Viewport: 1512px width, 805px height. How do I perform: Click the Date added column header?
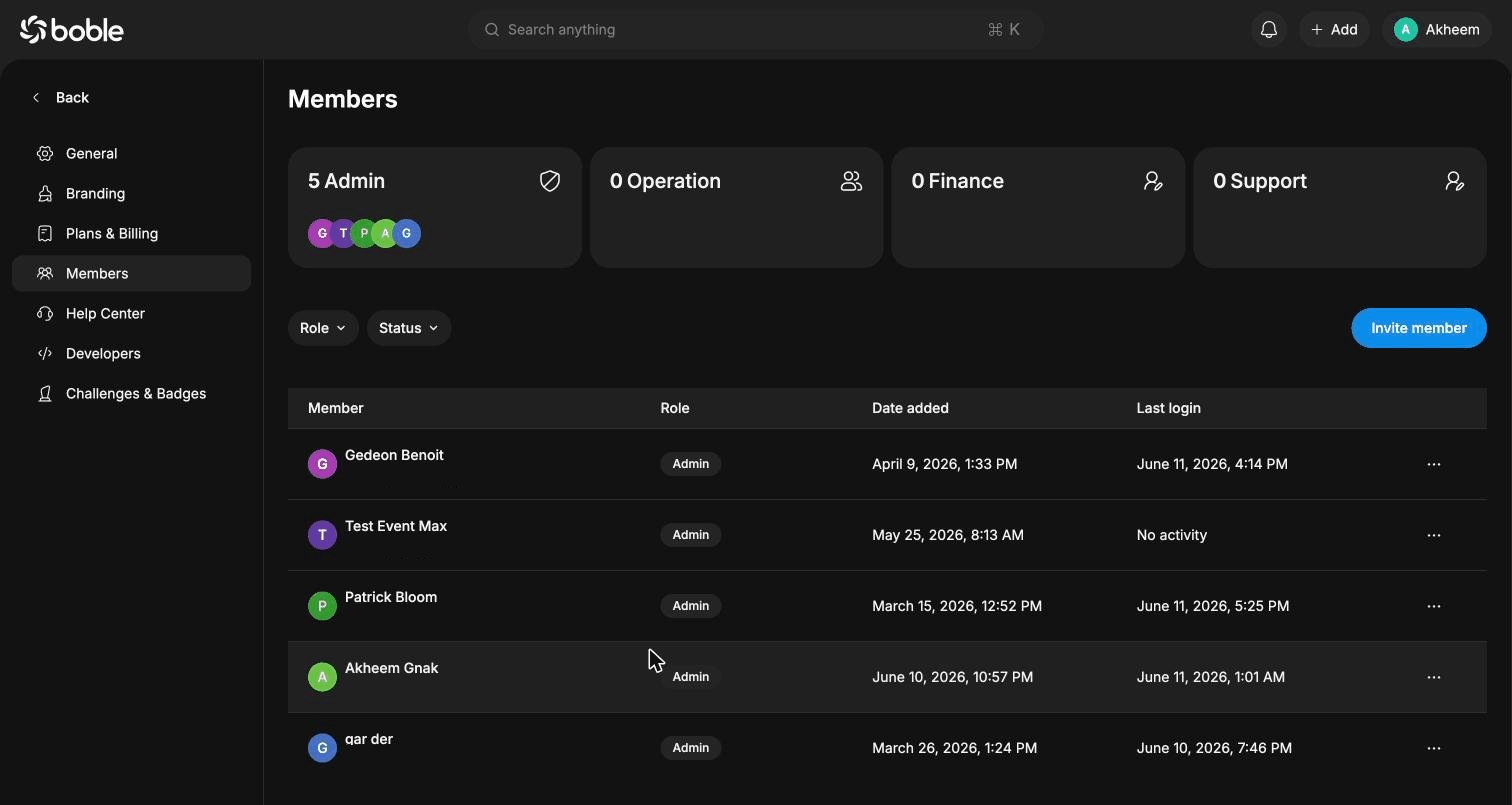[x=910, y=408]
